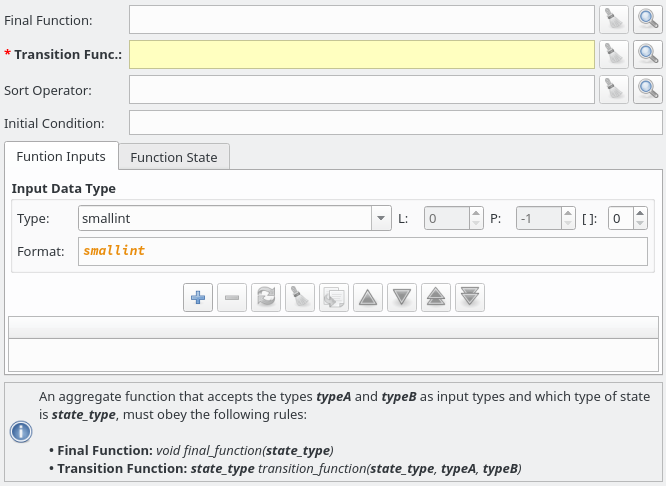Focus the Sort Operator text field
This screenshot has height=486, width=666.
362,90
